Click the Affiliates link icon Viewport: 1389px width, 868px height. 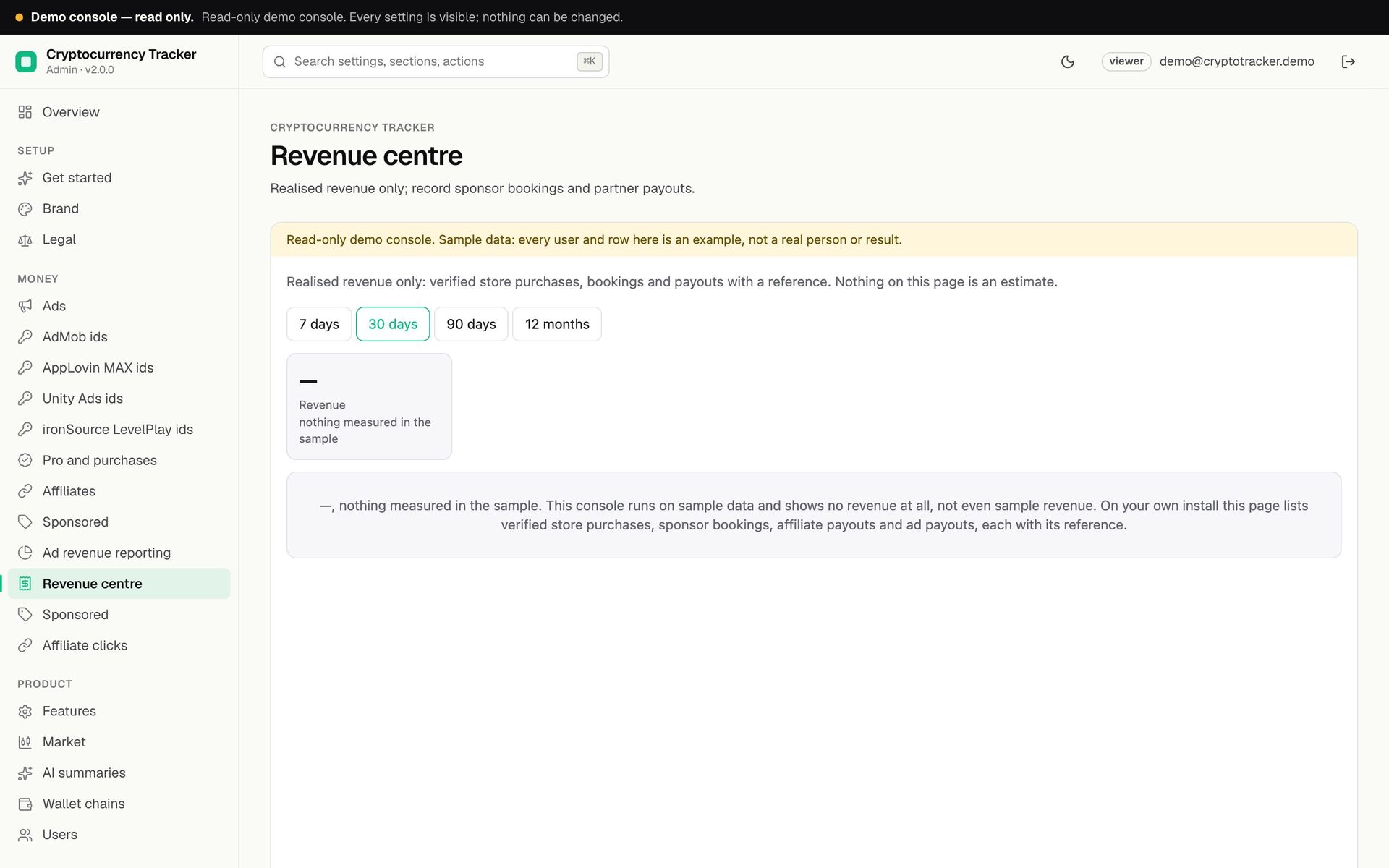tap(25, 491)
